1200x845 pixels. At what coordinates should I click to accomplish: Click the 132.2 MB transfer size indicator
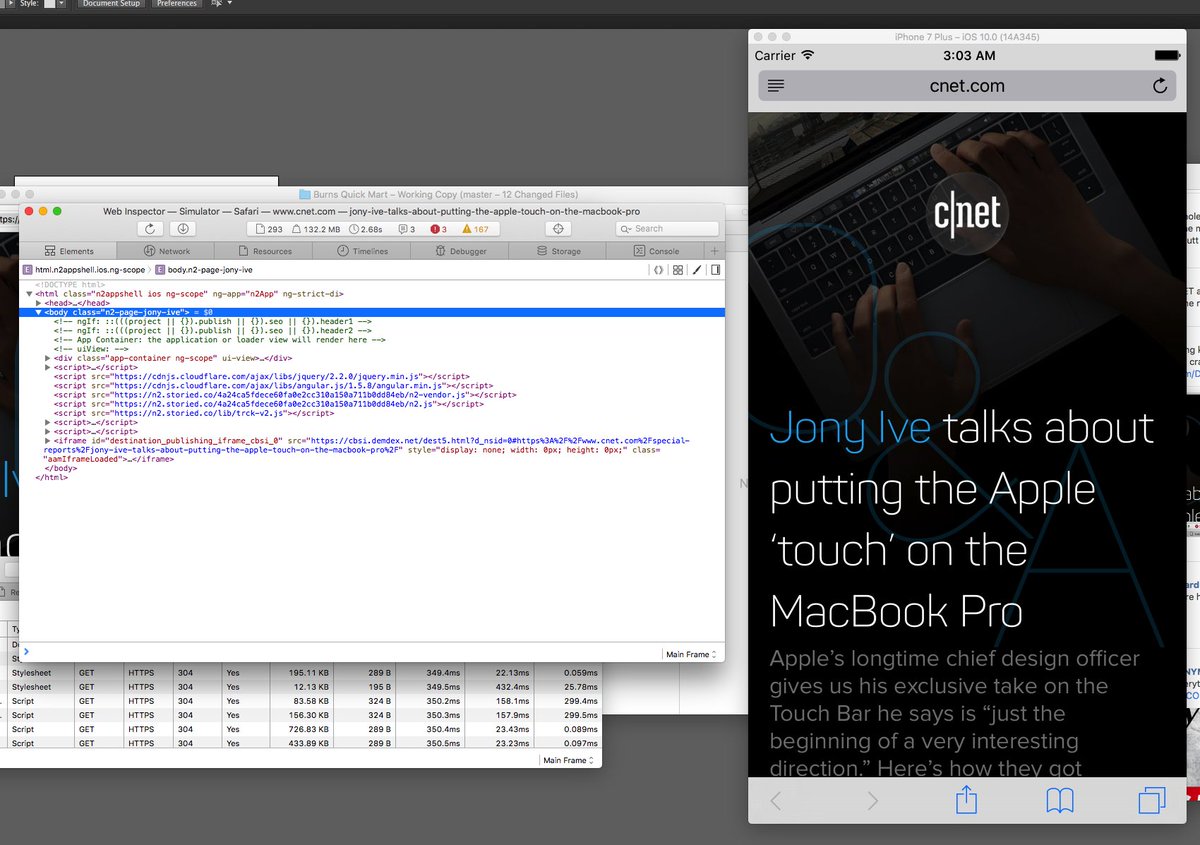click(x=318, y=229)
